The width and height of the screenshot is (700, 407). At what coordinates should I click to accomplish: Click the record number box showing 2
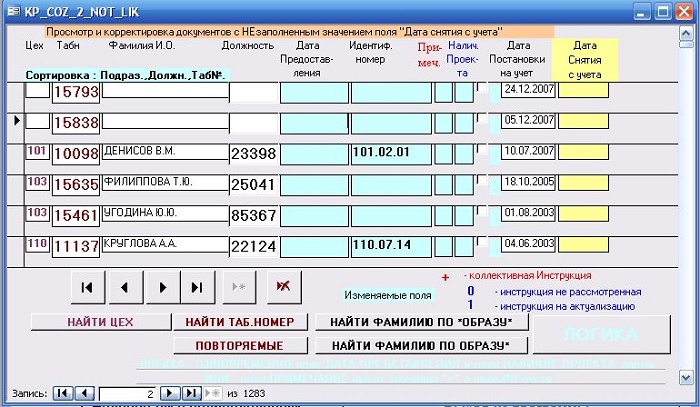coord(128,393)
